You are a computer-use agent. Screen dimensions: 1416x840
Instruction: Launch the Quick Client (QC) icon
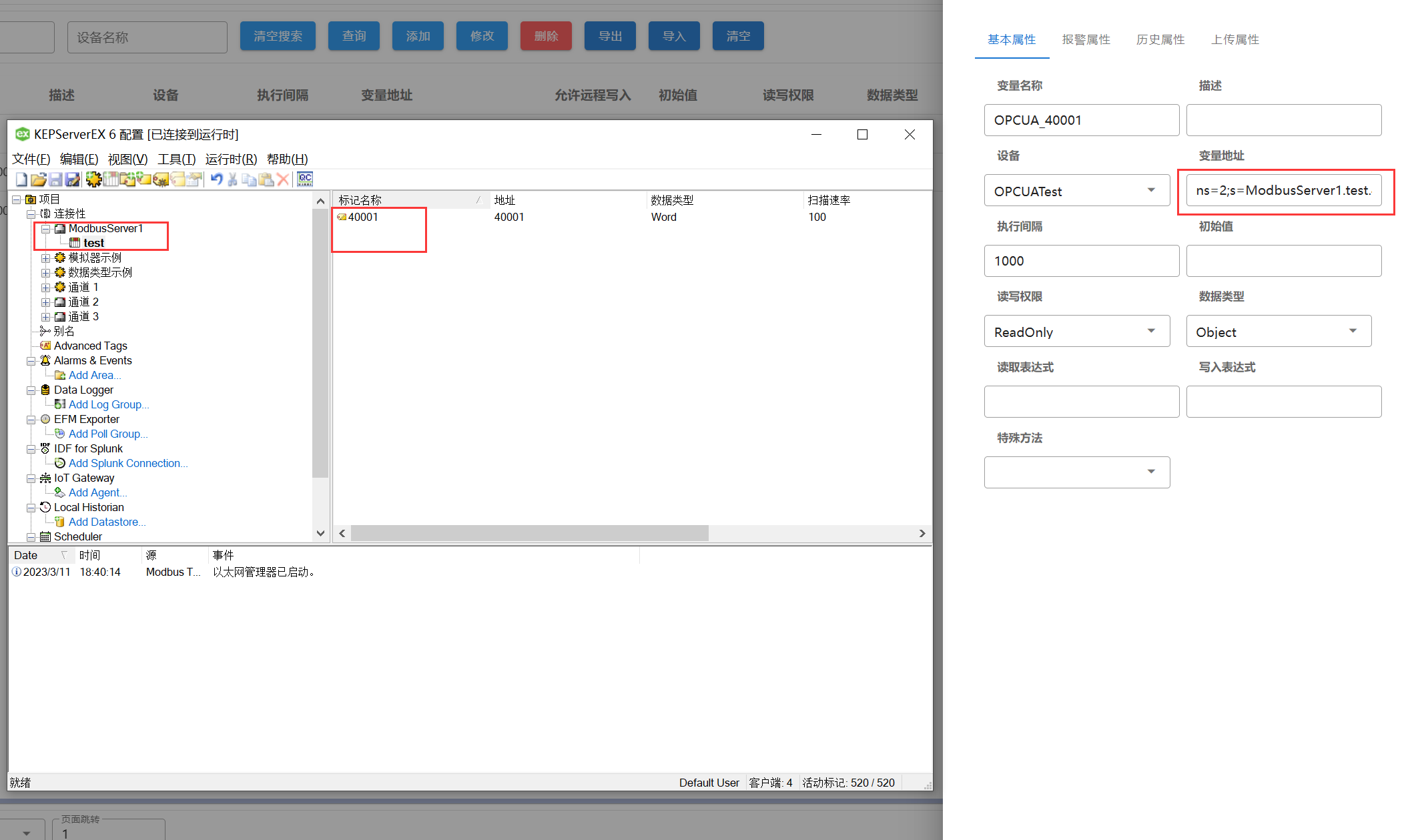point(305,179)
